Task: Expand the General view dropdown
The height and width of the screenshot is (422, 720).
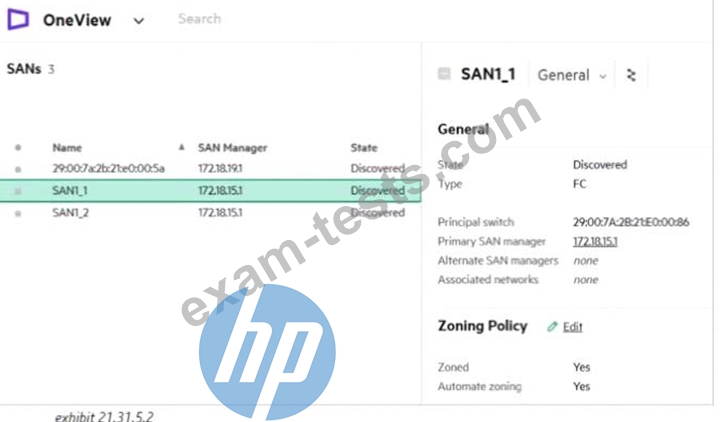Action: coord(572,75)
